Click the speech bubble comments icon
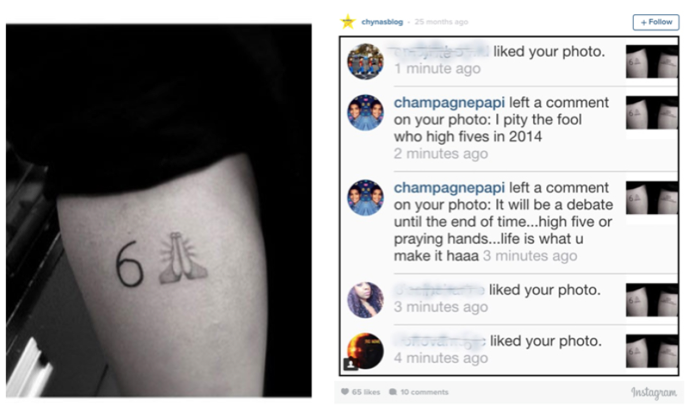 393,392
